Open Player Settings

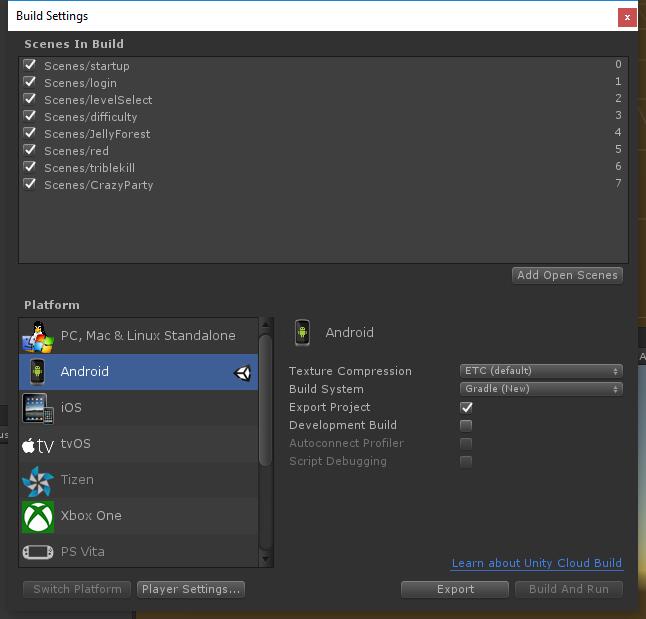[191, 589]
